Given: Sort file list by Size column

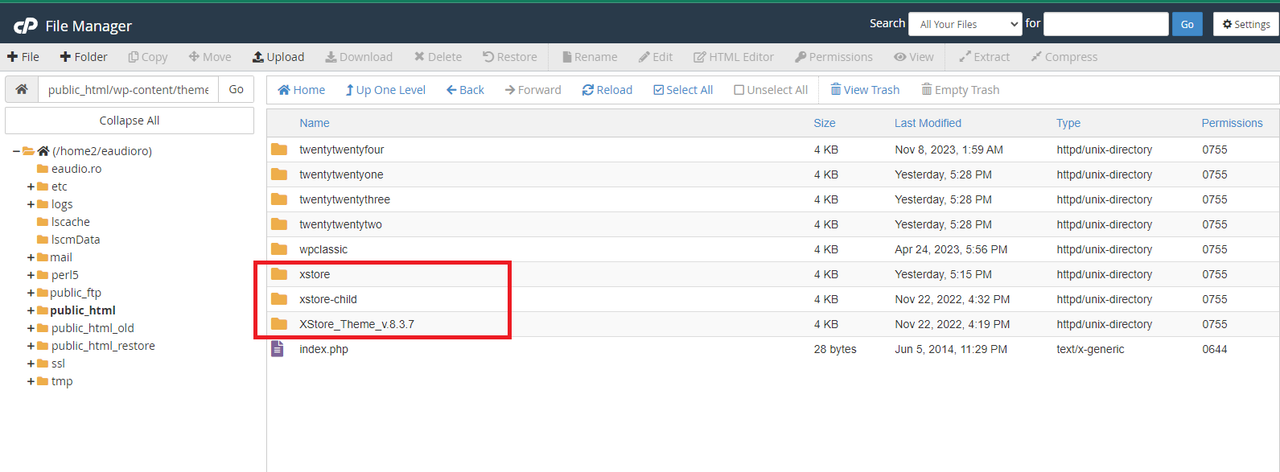Looking at the screenshot, I should [824, 123].
